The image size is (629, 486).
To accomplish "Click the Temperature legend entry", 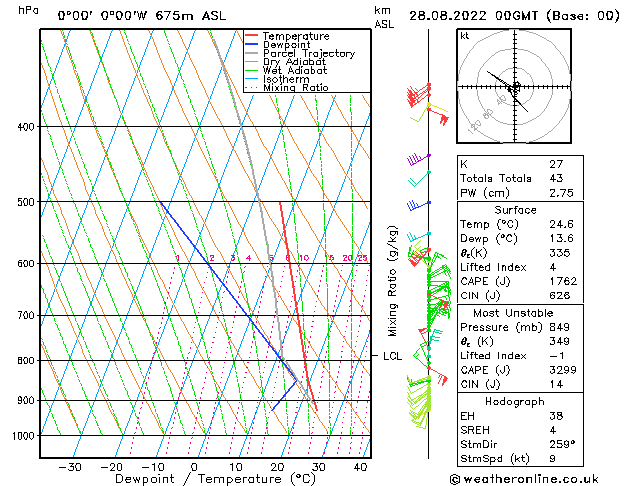I will click(x=287, y=36).
